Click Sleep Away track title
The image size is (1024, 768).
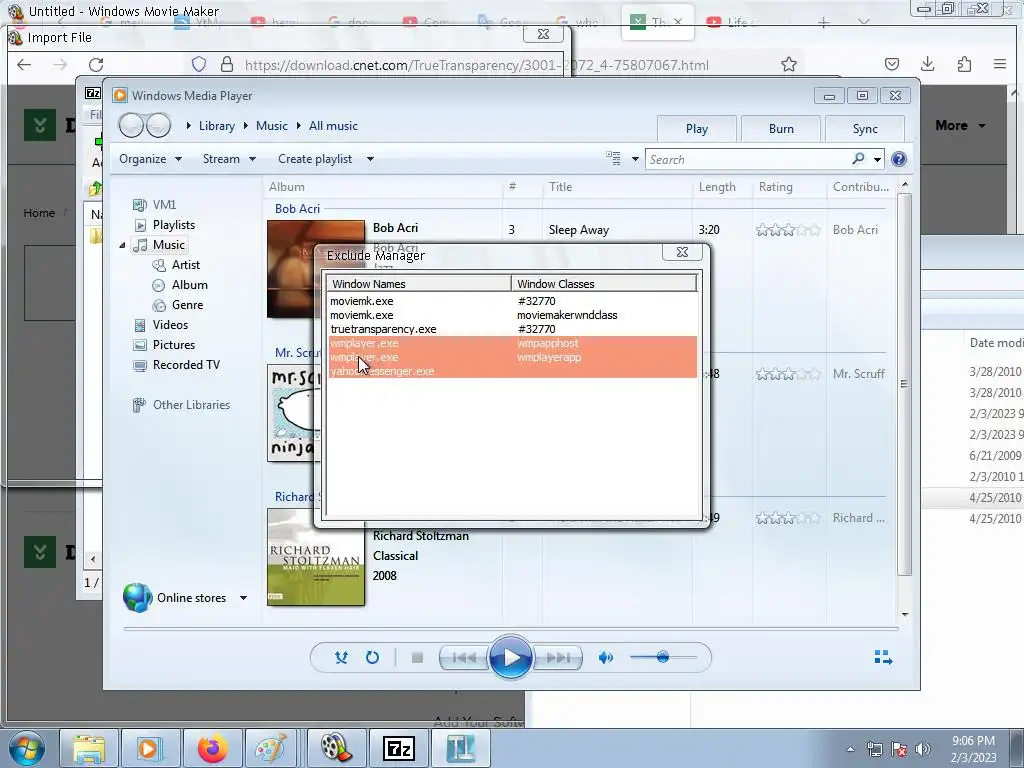pyautogui.click(x=579, y=230)
